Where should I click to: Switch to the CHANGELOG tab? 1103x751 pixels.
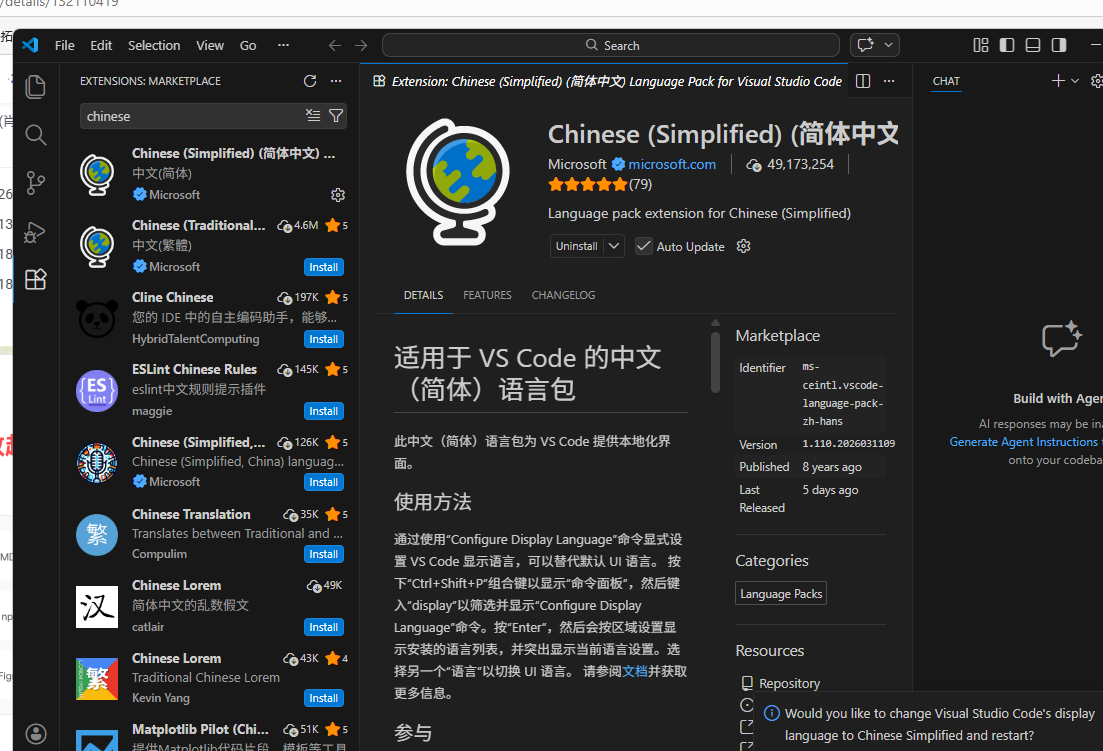click(563, 295)
